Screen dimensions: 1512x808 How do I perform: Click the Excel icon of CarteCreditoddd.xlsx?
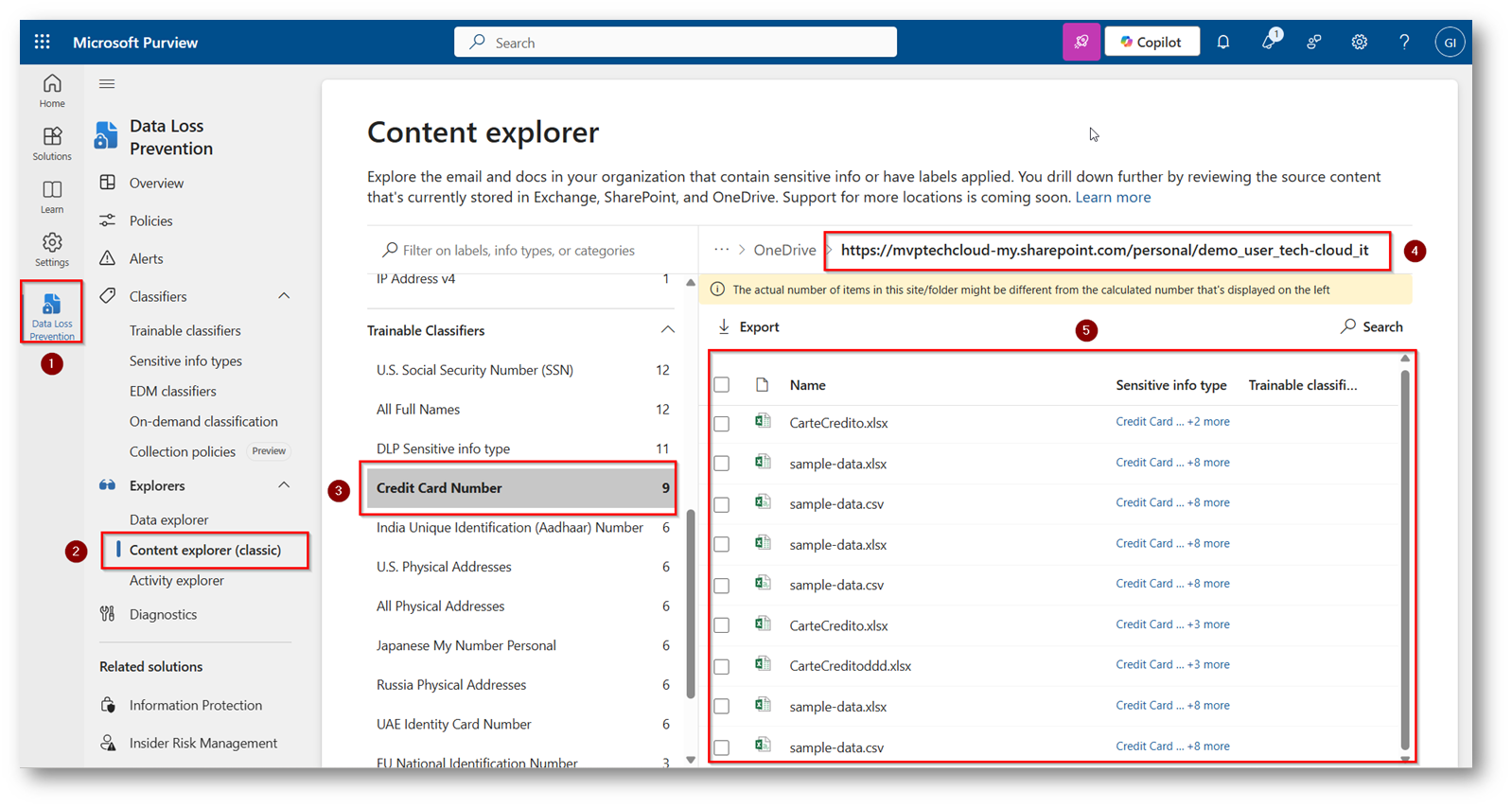763,664
